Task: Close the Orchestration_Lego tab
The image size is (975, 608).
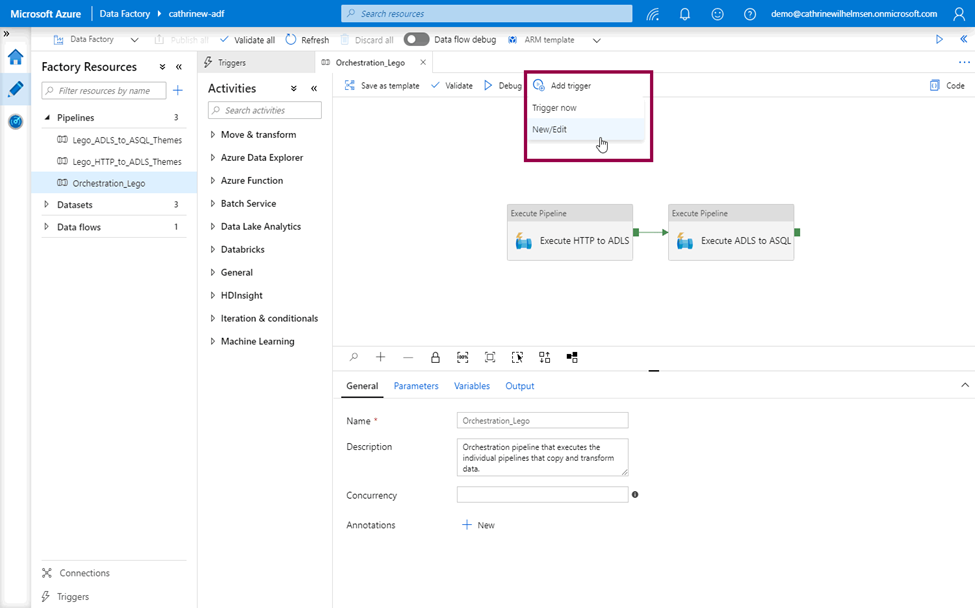Action: tap(423, 62)
